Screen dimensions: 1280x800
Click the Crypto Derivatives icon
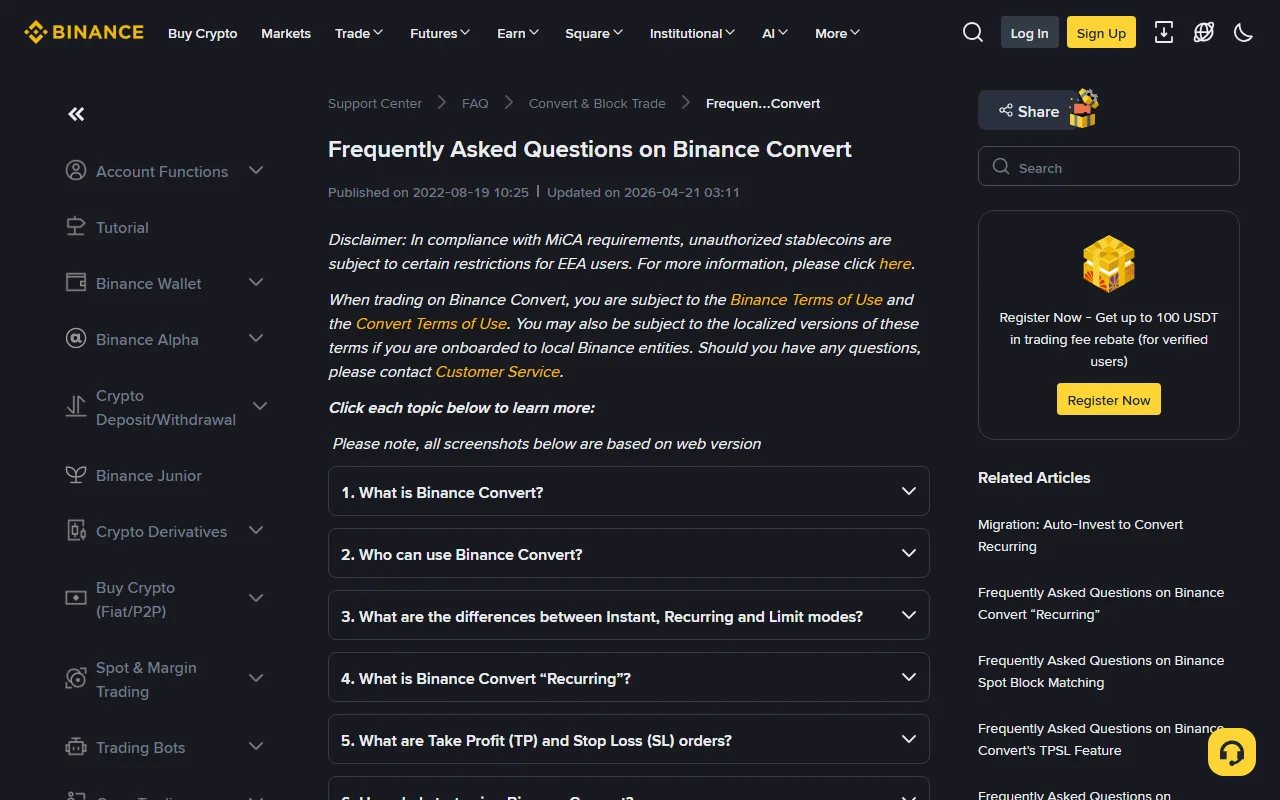coord(76,531)
